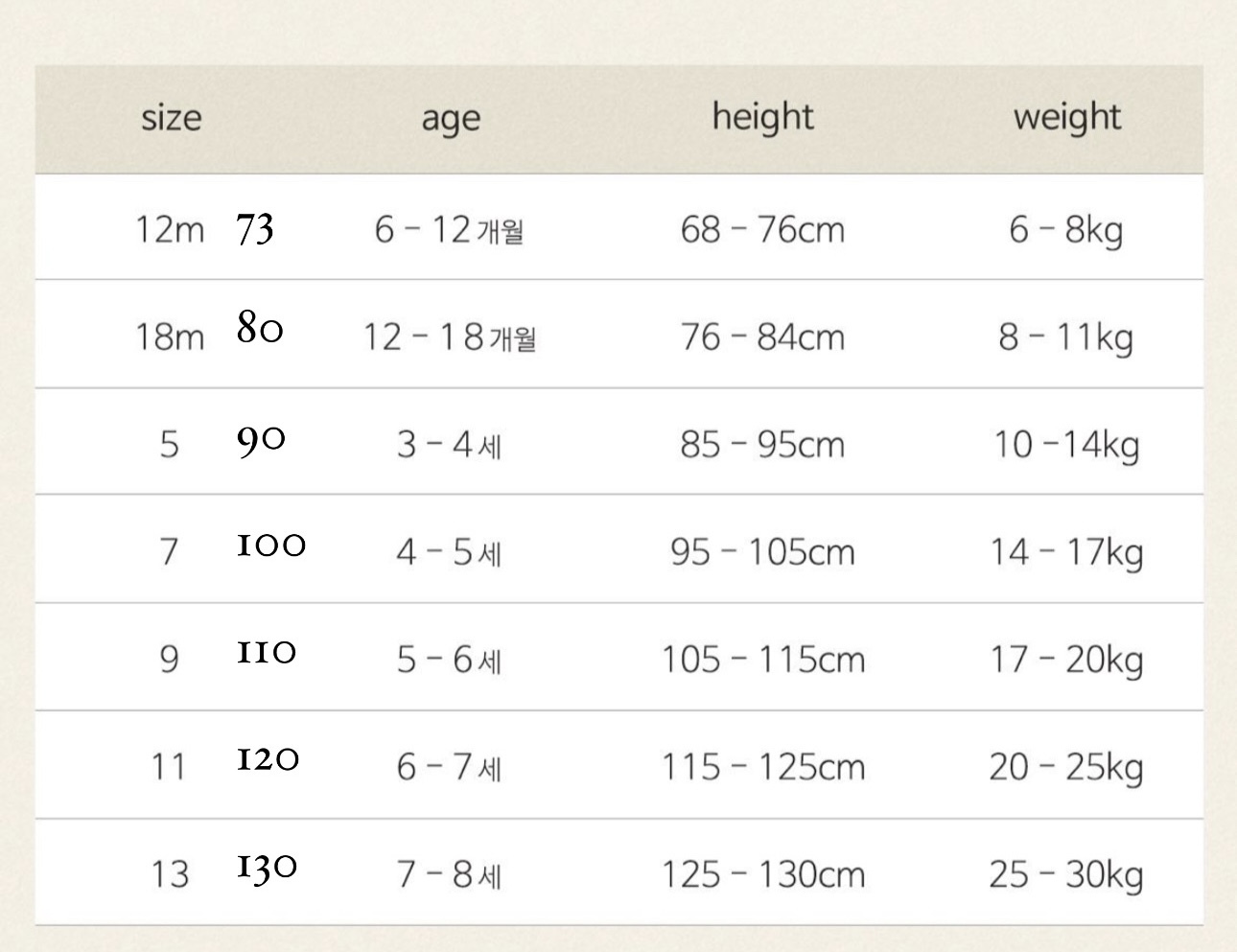
Task: Click the handwritten 80 size number
Action: click(260, 329)
